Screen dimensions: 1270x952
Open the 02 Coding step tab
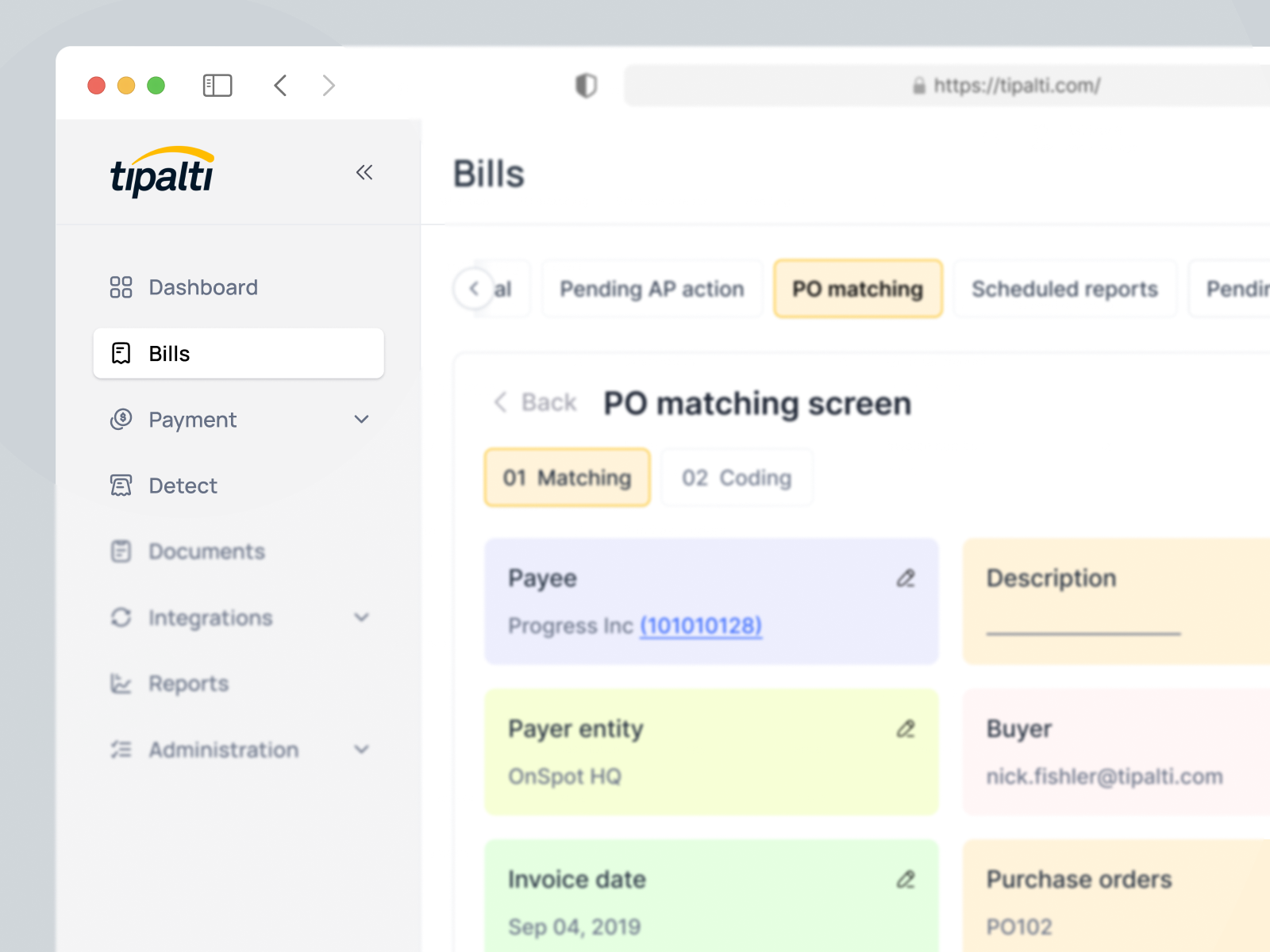tap(737, 478)
